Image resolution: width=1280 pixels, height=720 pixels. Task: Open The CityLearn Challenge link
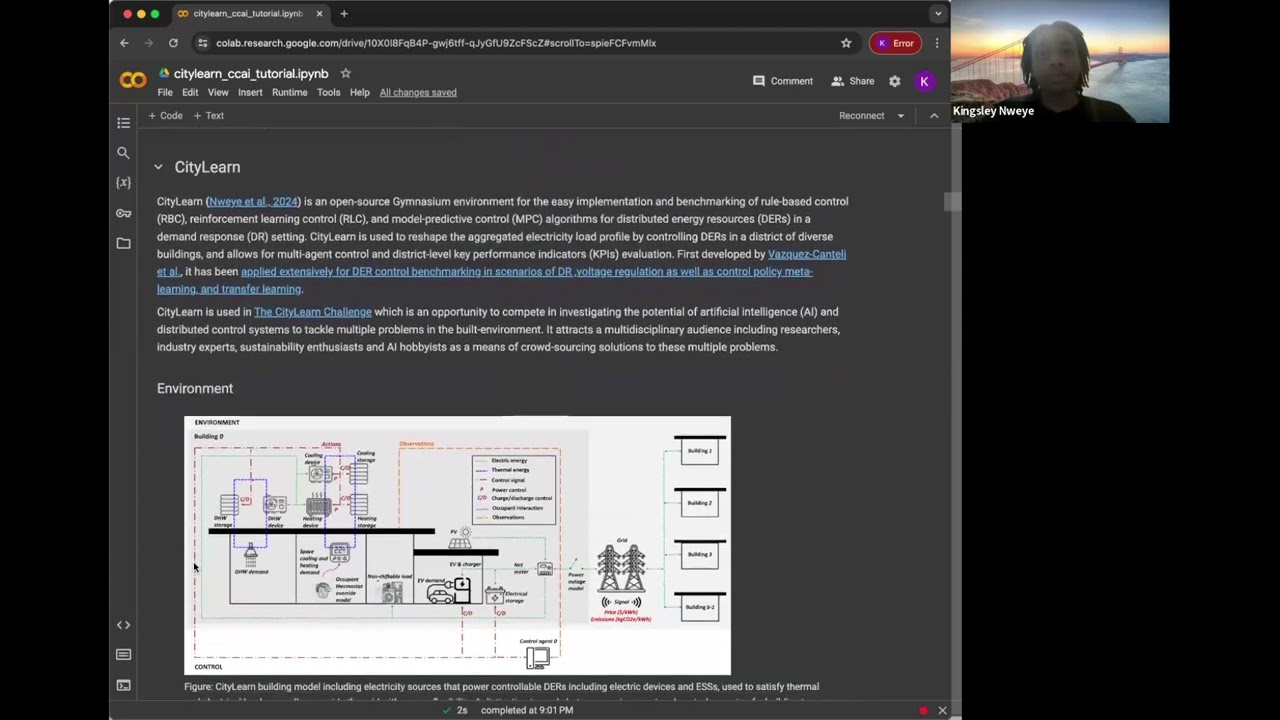[x=313, y=312]
